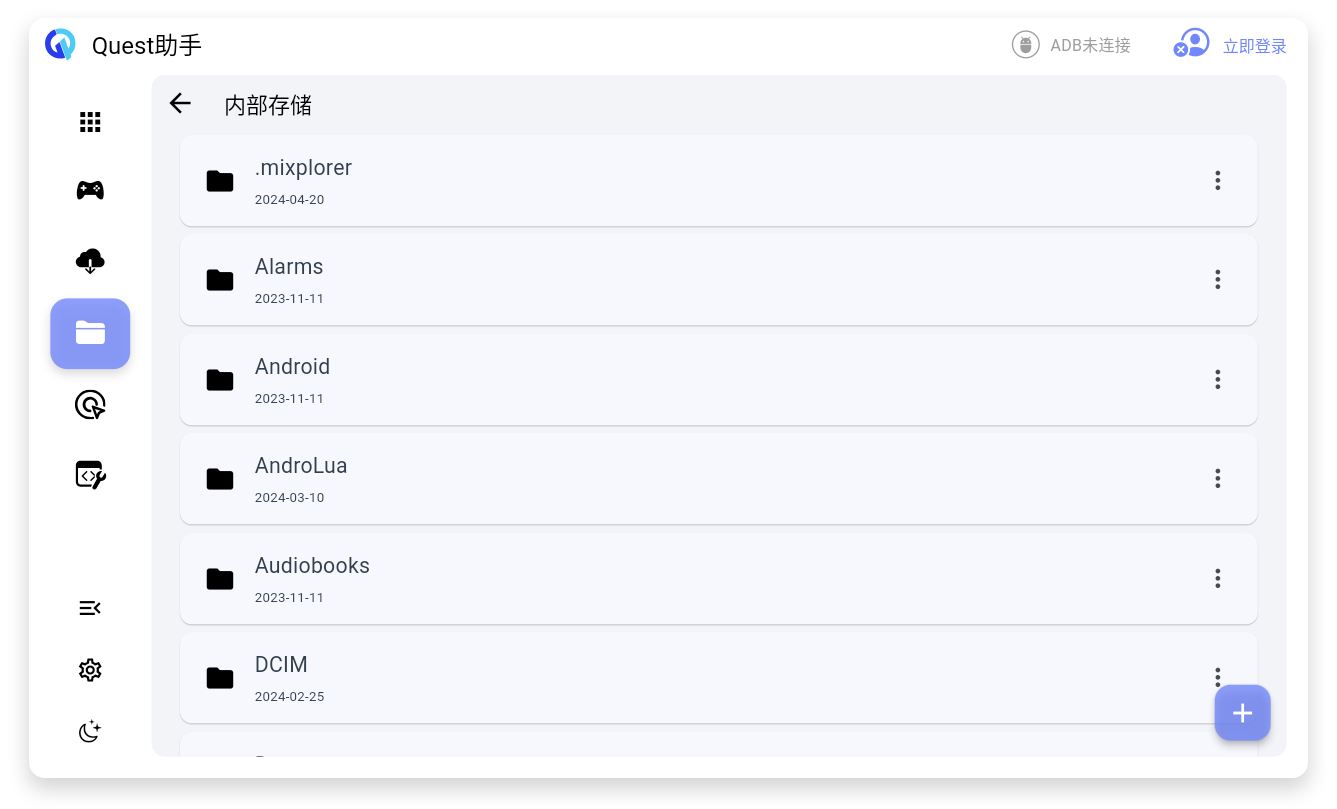Open the Audiobooks folder
This screenshot has height=809, width=1337.
(718, 579)
